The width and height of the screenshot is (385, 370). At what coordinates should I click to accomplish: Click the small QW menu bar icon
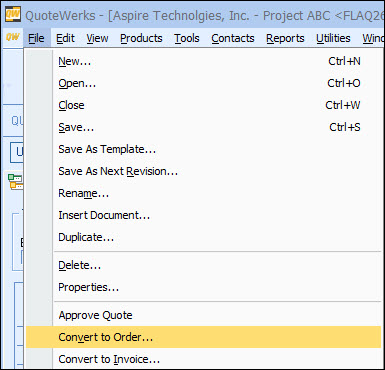pyautogui.click(x=13, y=37)
